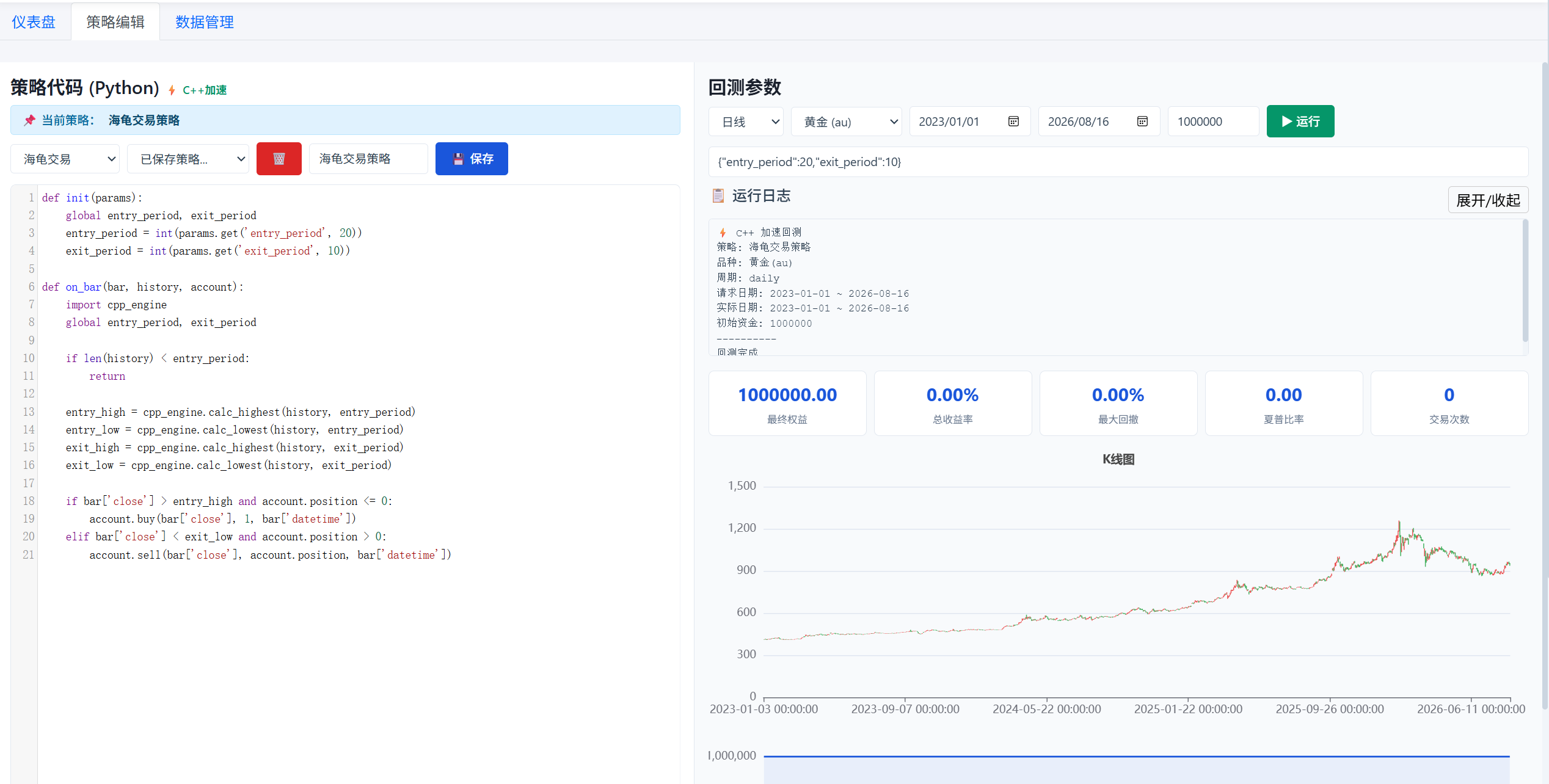Click the 运行日志 clipboard icon
The width and height of the screenshot is (1549, 784).
[718, 195]
